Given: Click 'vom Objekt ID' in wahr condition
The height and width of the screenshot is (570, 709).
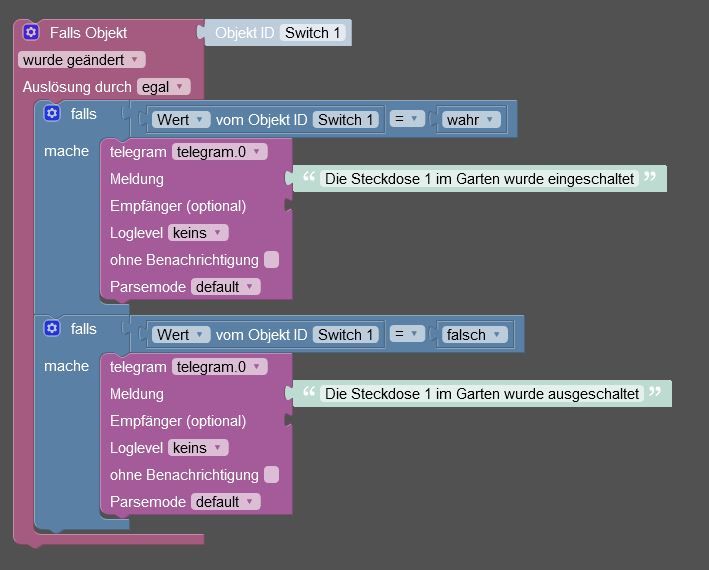Looking at the screenshot, I should pyautogui.click(x=261, y=120).
